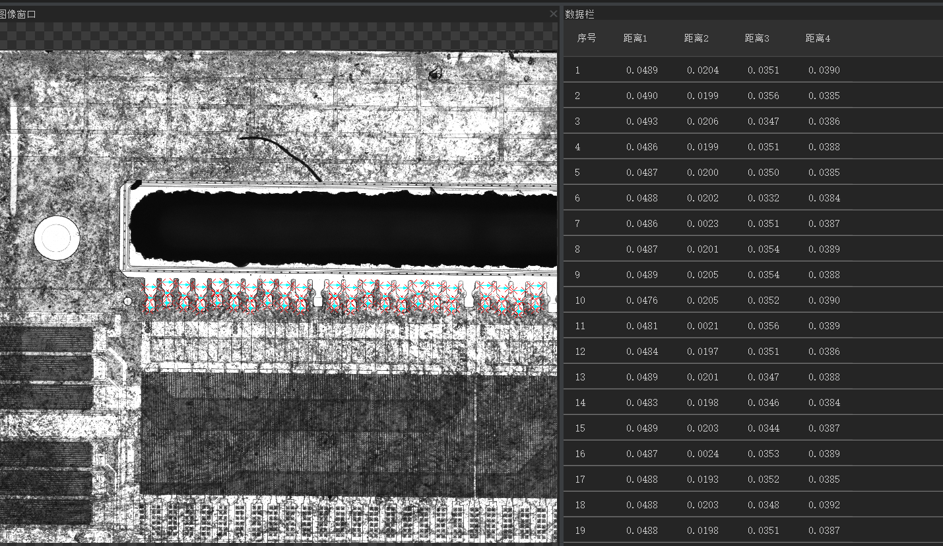Image resolution: width=943 pixels, height=546 pixels.
Task: Select row number 19 in data table
Action: pos(580,531)
